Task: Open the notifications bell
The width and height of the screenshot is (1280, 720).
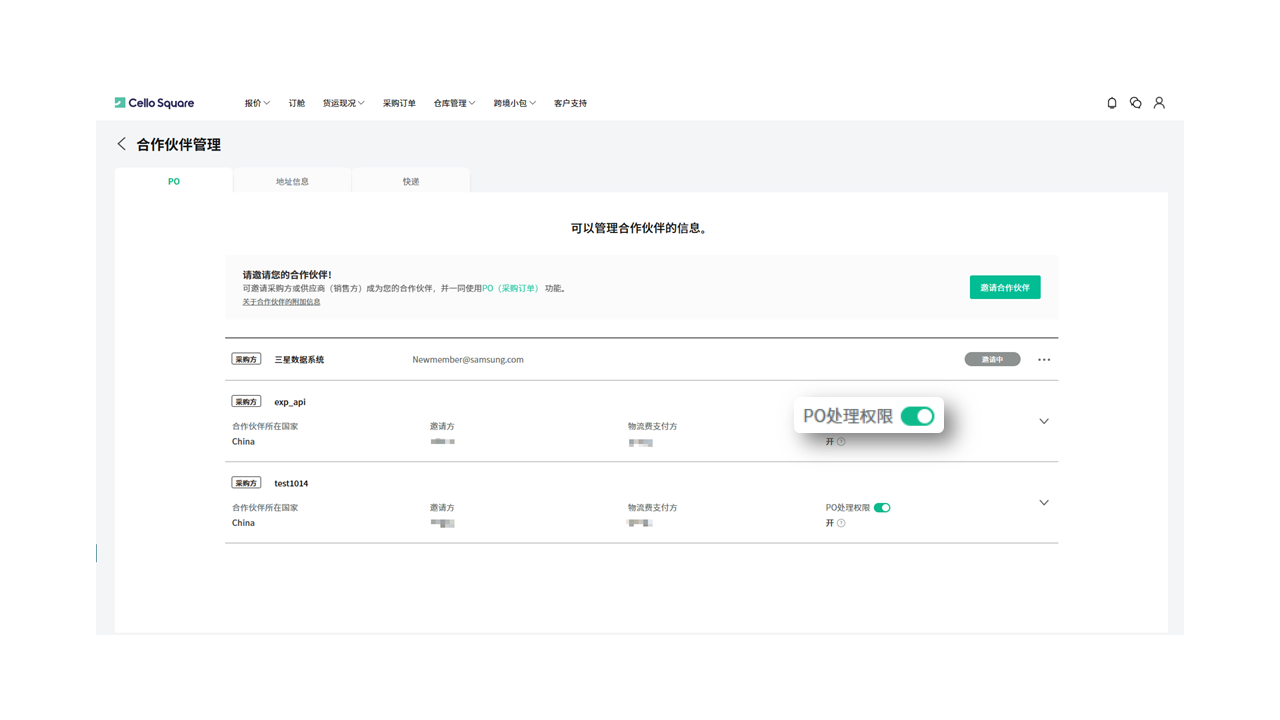Action: 1112,103
